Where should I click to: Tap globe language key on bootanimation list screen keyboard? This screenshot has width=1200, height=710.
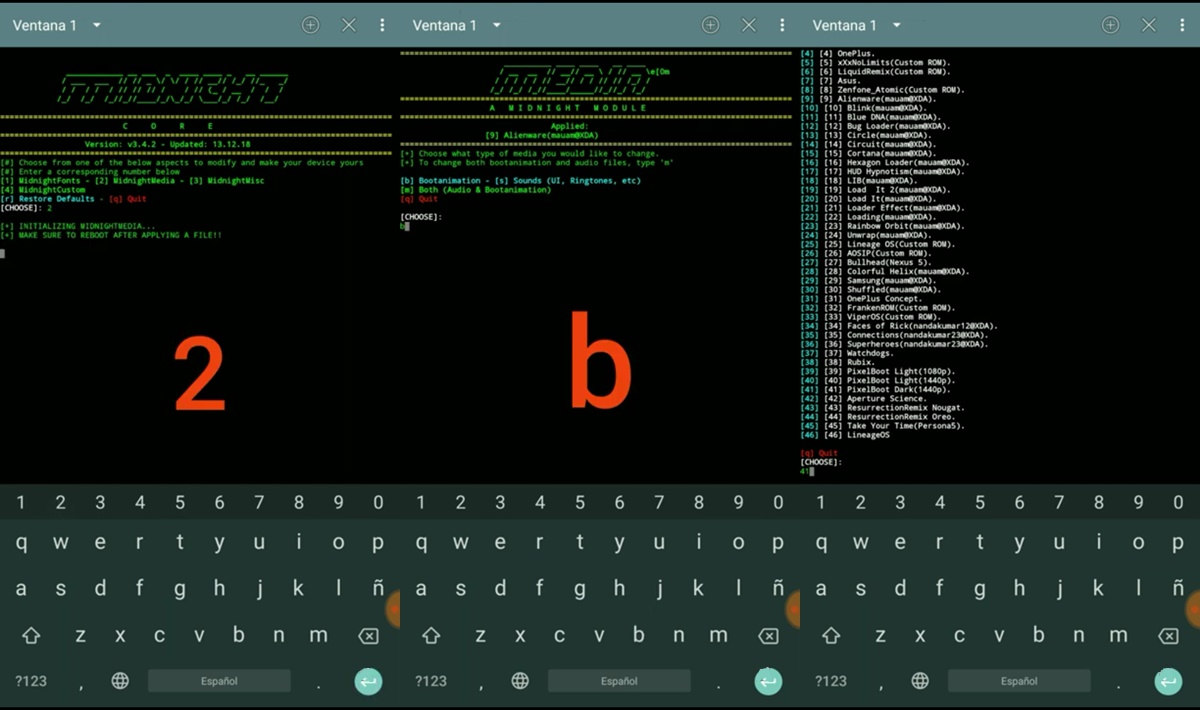click(x=920, y=681)
